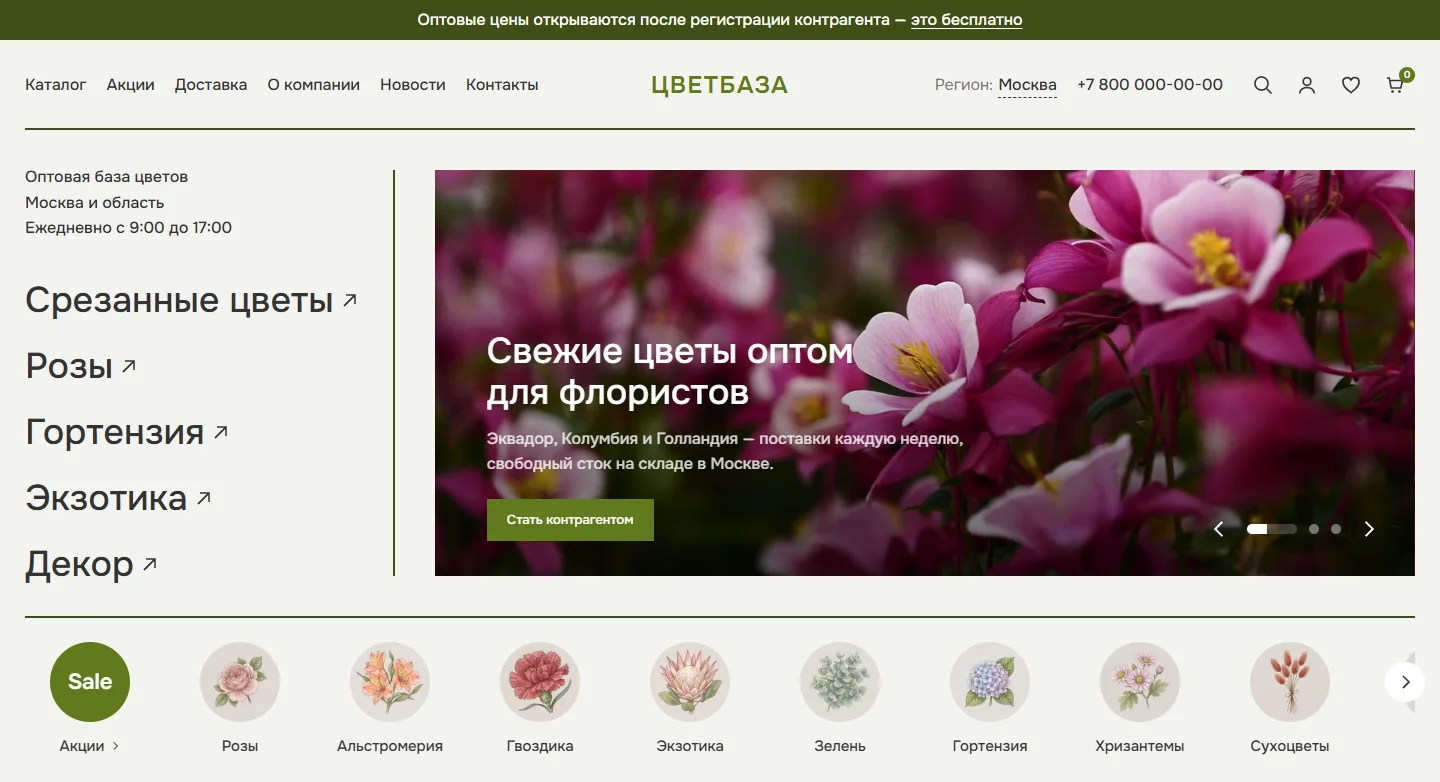Open the site search icon
This screenshot has height=782, width=1440.
(x=1263, y=85)
